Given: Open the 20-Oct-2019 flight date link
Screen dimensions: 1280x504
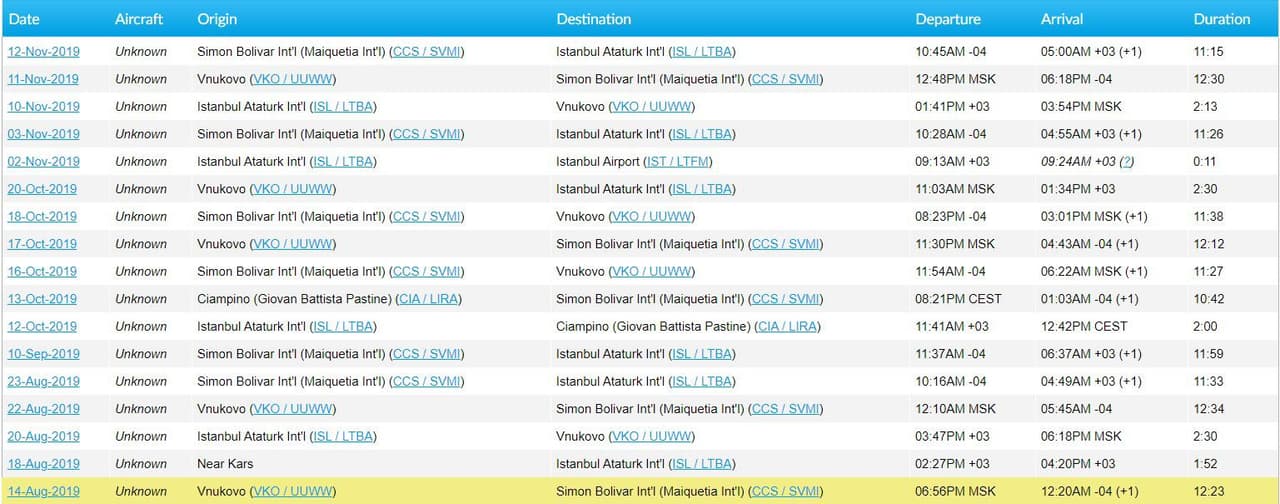Looking at the screenshot, I should [43, 189].
